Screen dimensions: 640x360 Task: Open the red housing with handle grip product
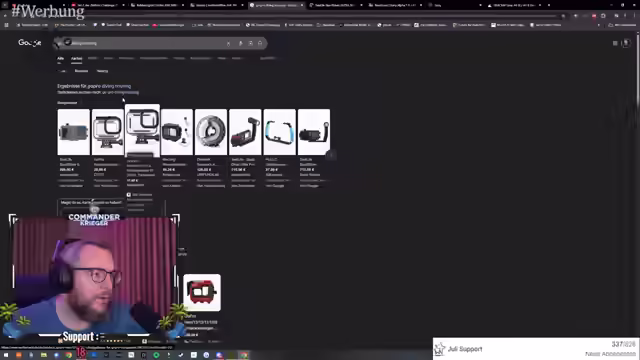point(245,132)
